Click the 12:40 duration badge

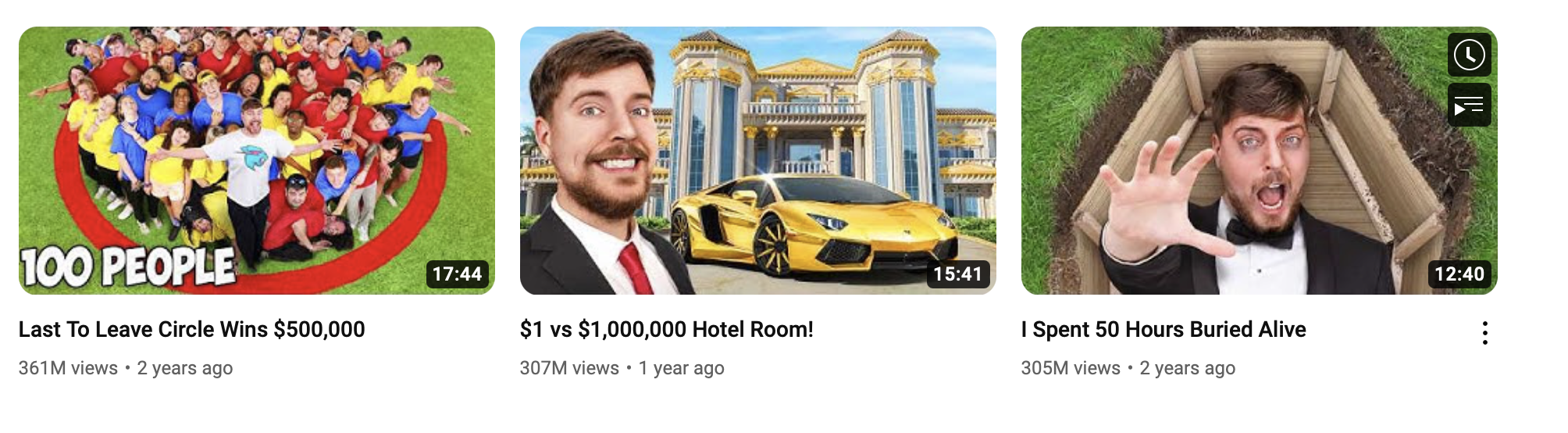(x=1459, y=274)
